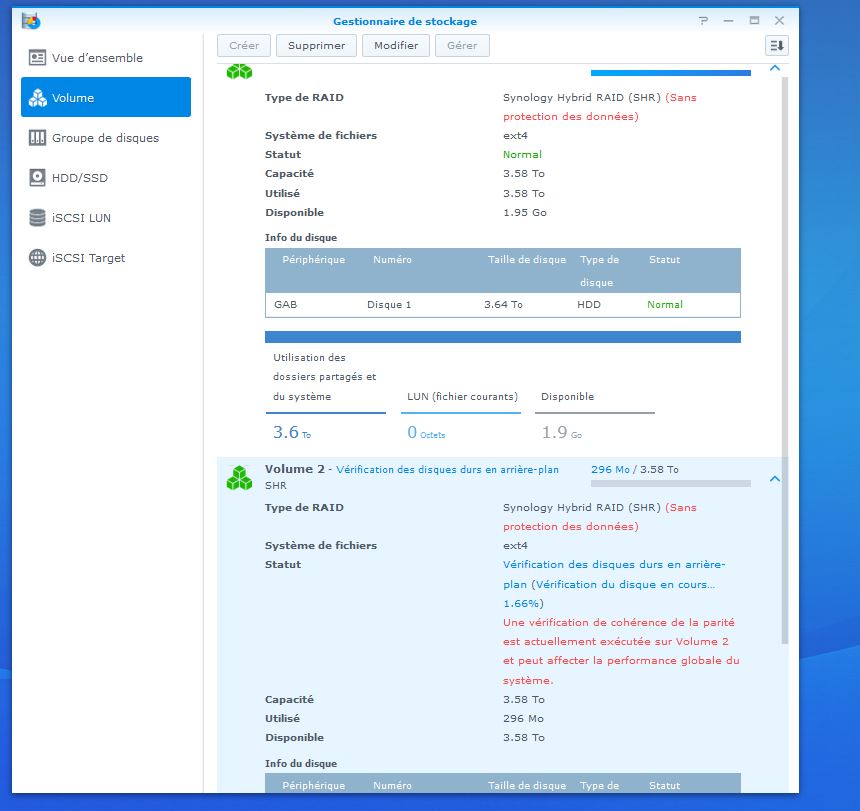860x811 pixels.
Task: Click the Storage Manager app icon in title bar
Action: tap(31, 21)
